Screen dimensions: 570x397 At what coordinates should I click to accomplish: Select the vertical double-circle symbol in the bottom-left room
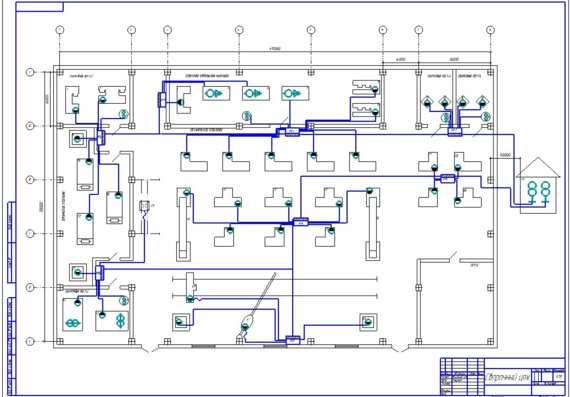[x=120, y=321]
